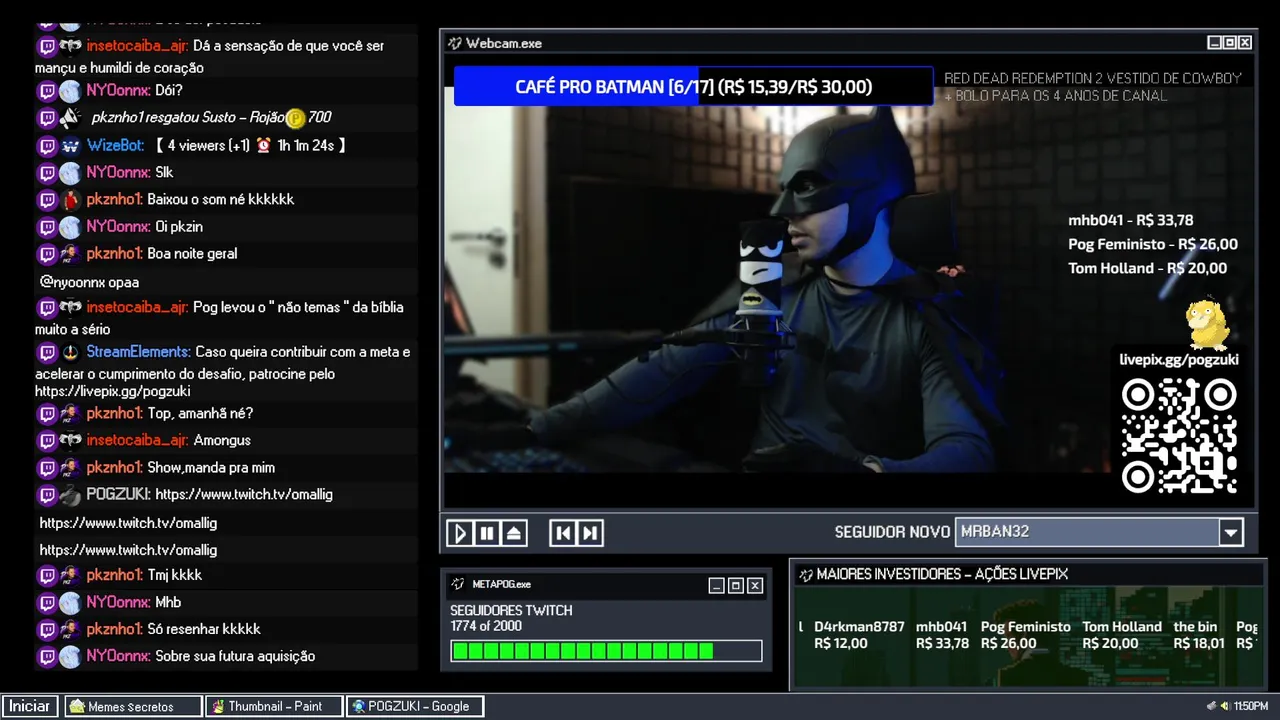The width and height of the screenshot is (1280, 720).
Task: Click the yellow Psyduck icon
Action: click(1207, 323)
